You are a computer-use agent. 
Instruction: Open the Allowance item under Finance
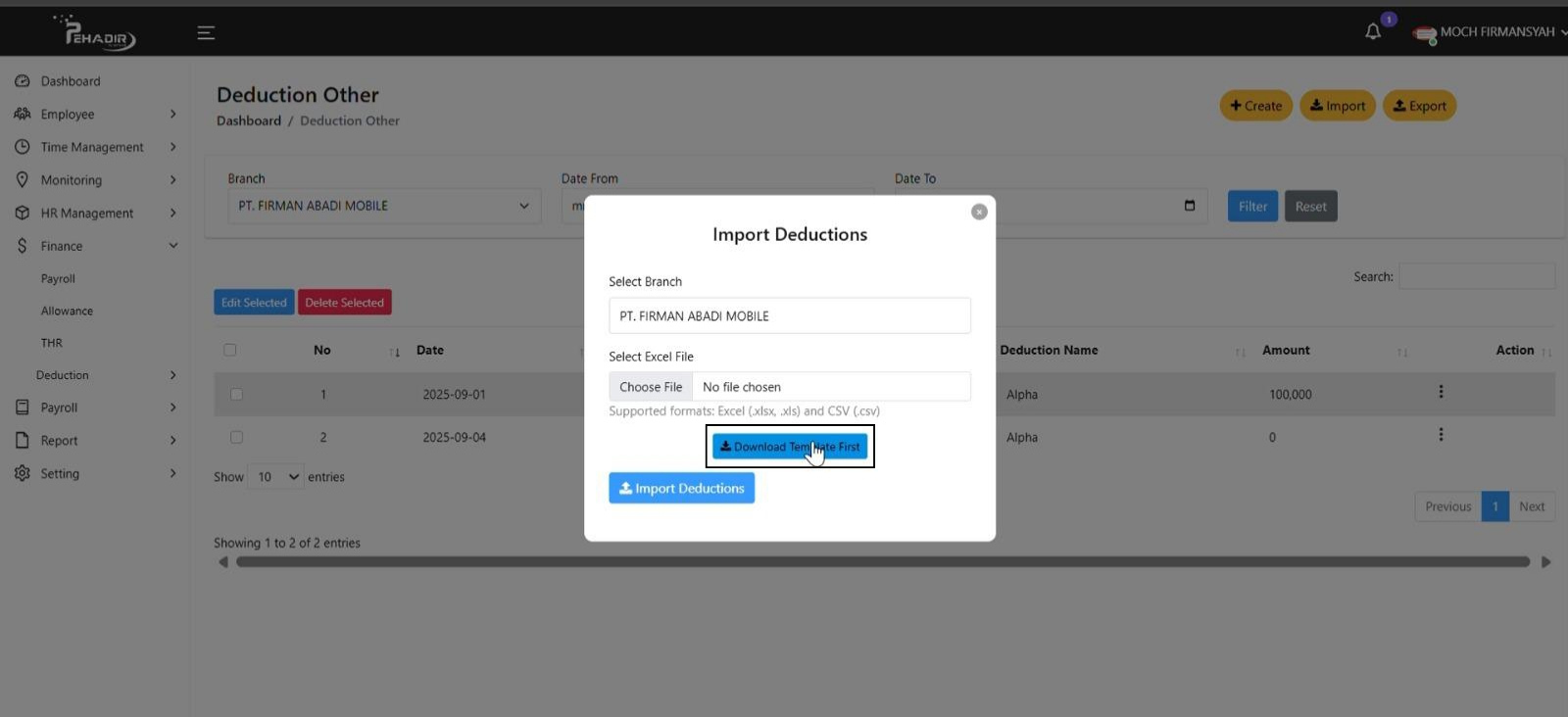click(67, 311)
